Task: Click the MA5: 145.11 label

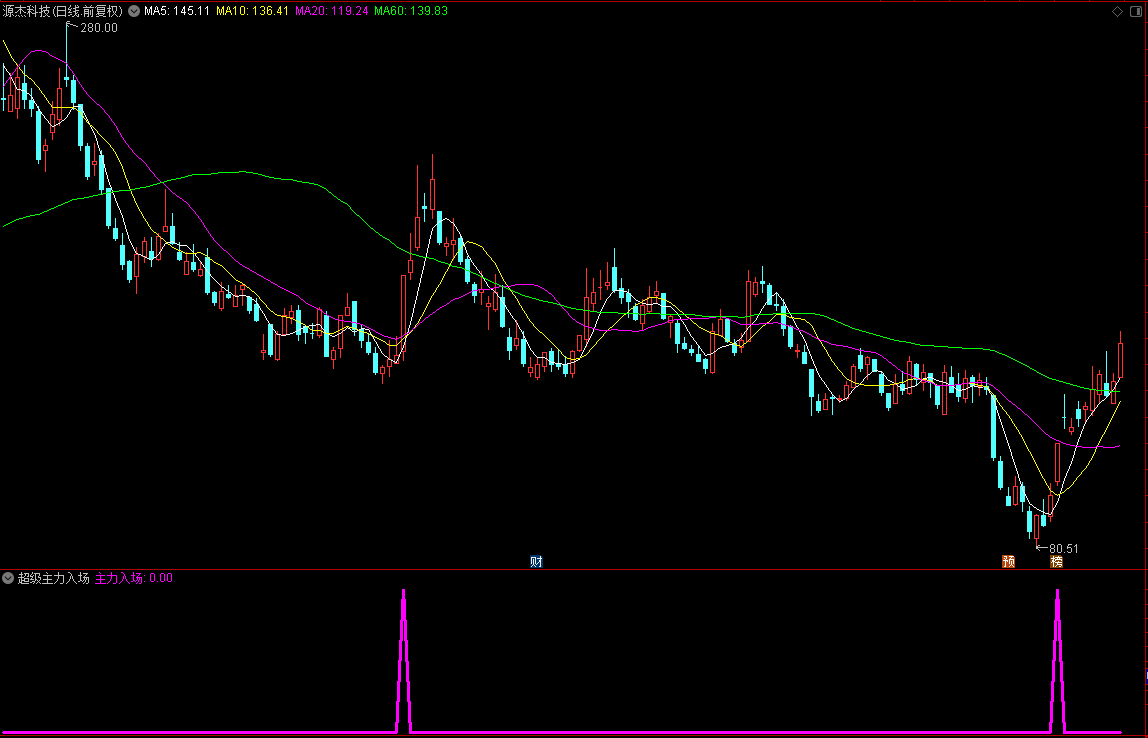Action: [x=176, y=11]
